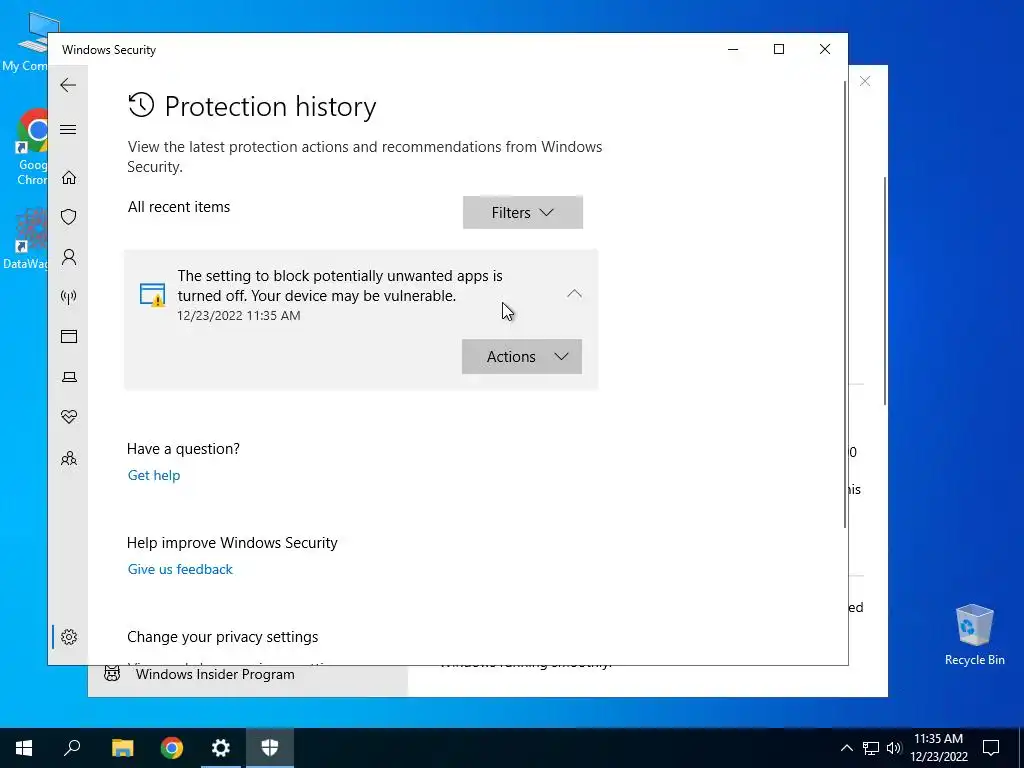Open Family options icon in the sidebar
Image resolution: width=1024 pixels, height=768 pixels.
(x=69, y=458)
